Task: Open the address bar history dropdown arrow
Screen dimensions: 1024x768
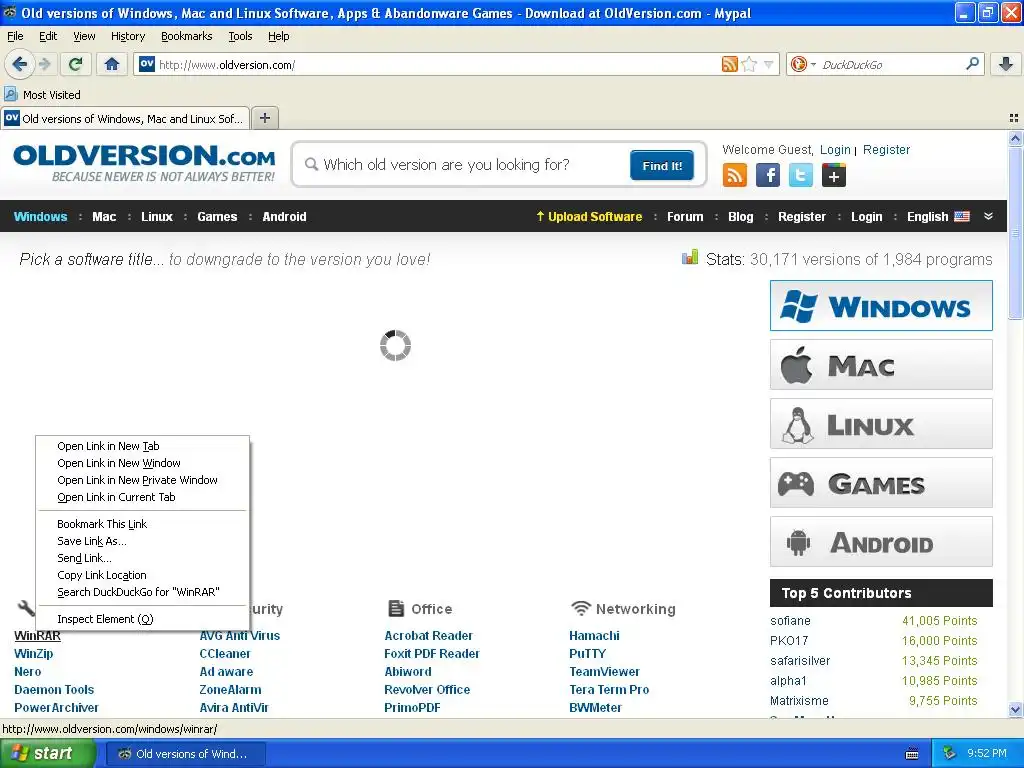Action: (769, 65)
